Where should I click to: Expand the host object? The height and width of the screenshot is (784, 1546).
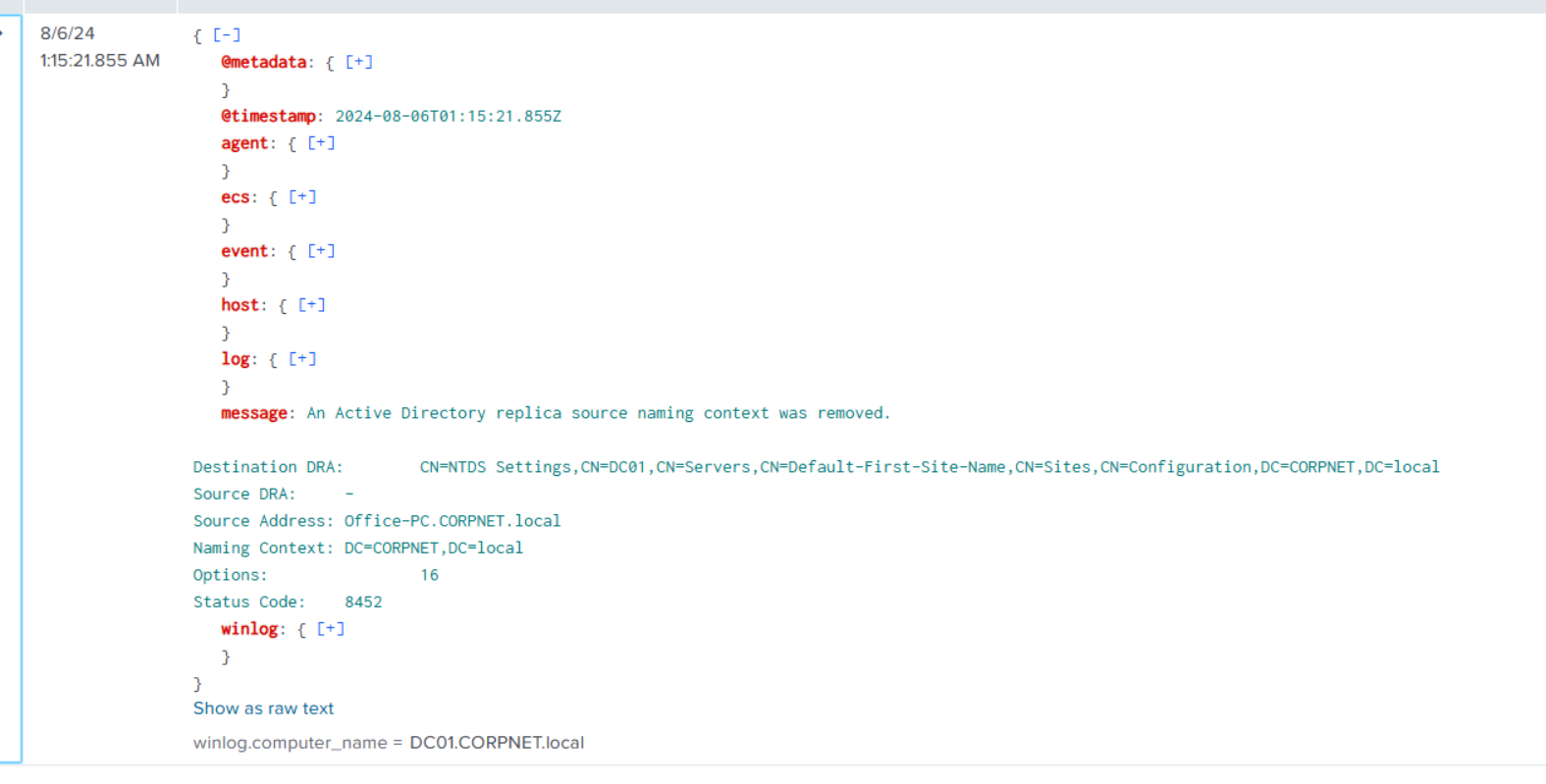pyautogui.click(x=311, y=305)
